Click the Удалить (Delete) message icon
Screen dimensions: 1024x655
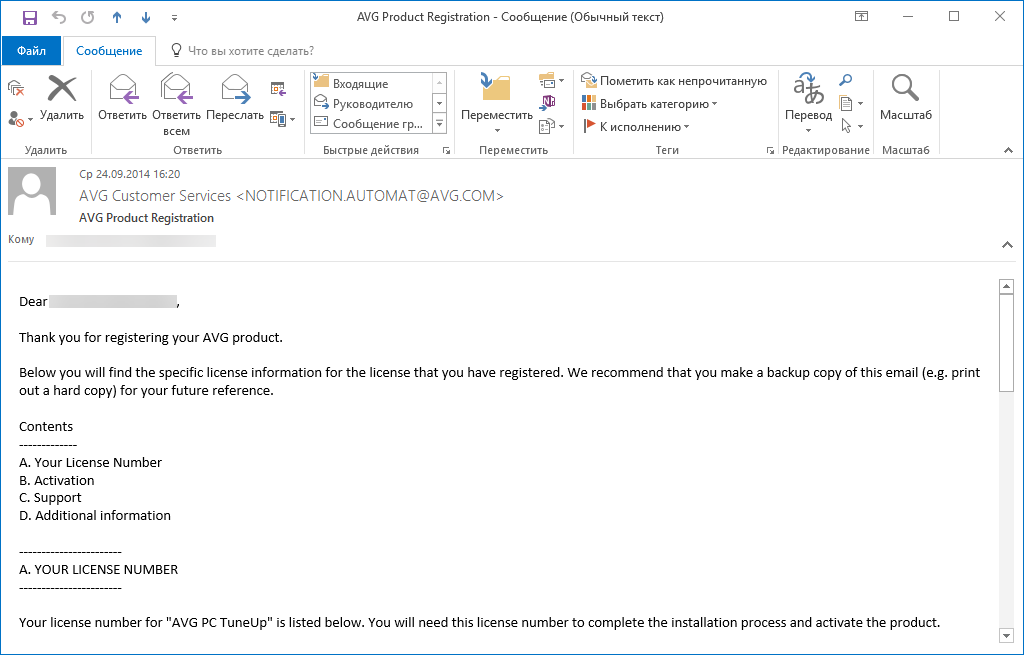point(62,98)
